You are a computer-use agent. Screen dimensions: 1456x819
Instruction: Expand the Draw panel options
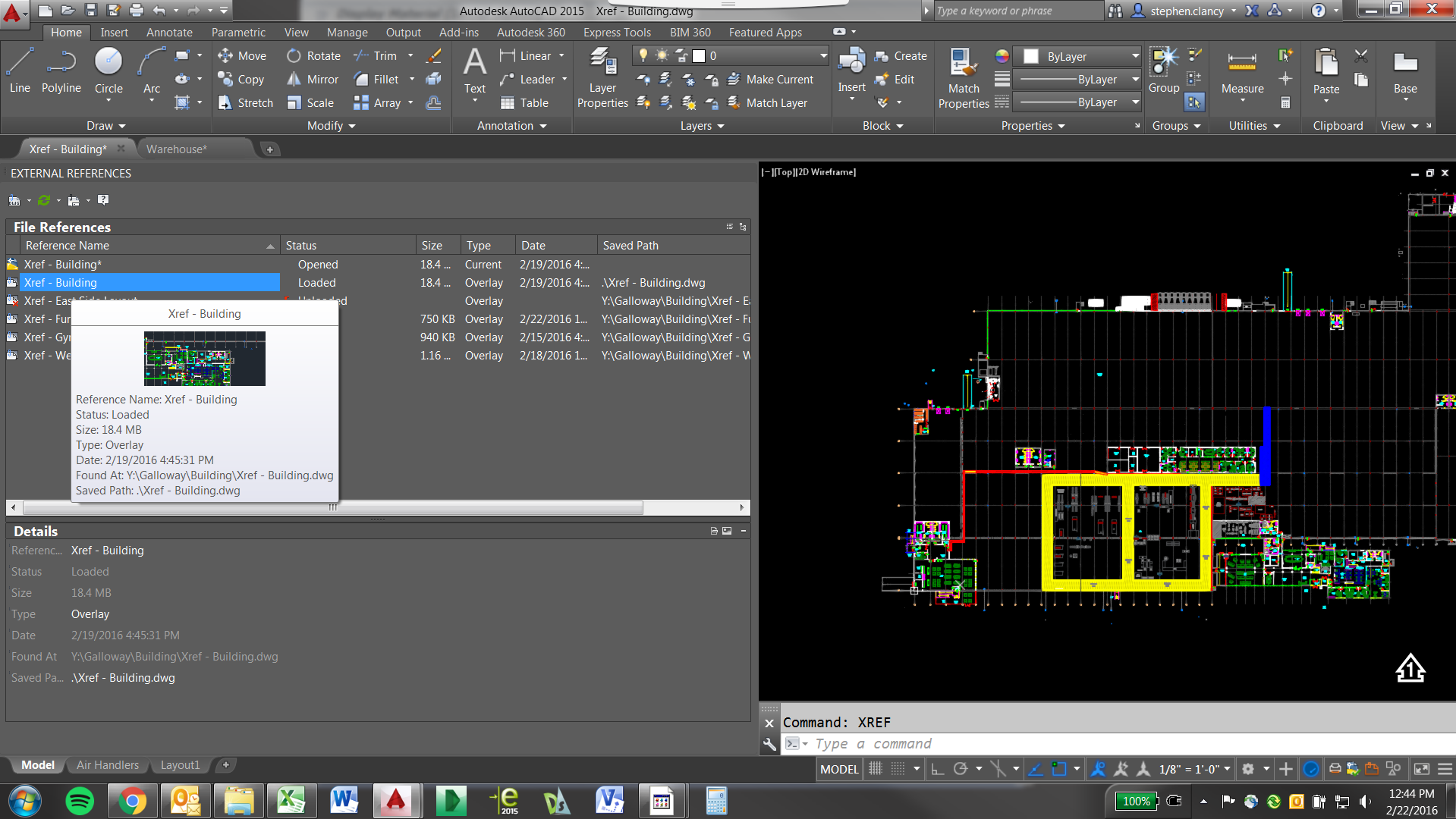click(105, 126)
